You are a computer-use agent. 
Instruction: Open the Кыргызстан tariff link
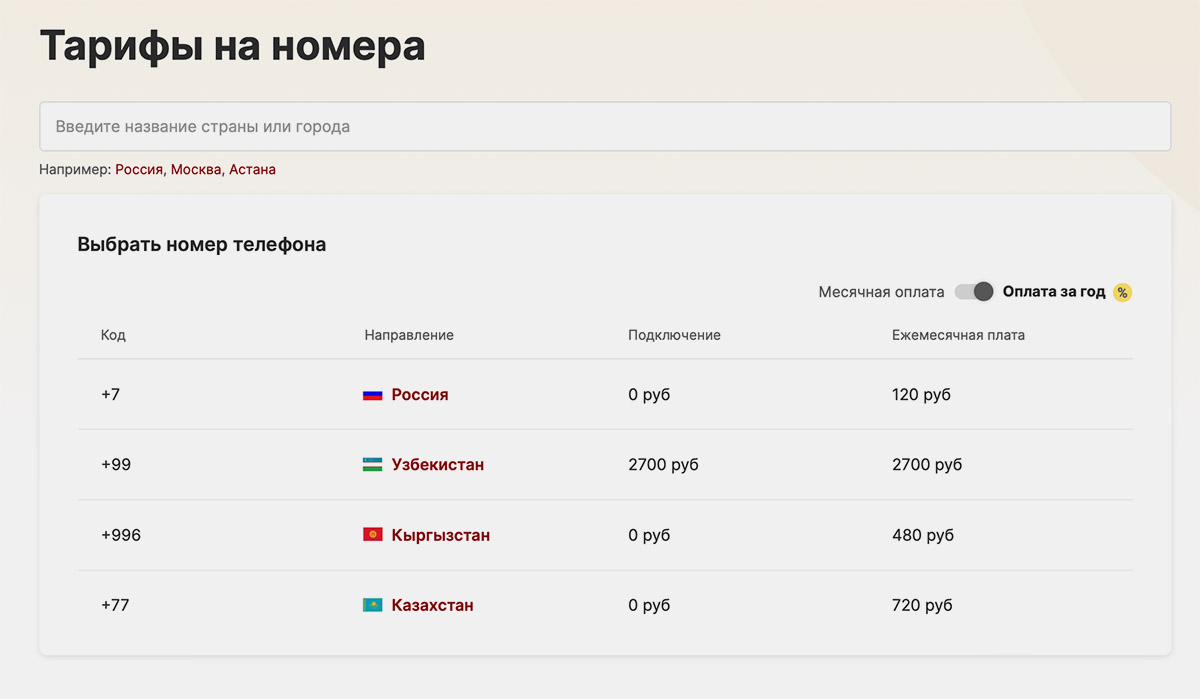tap(441, 535)
